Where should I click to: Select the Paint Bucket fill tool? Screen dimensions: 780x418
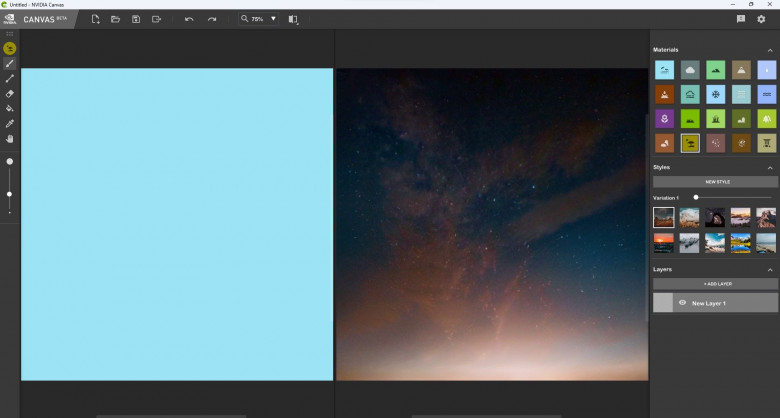[9, 108]
